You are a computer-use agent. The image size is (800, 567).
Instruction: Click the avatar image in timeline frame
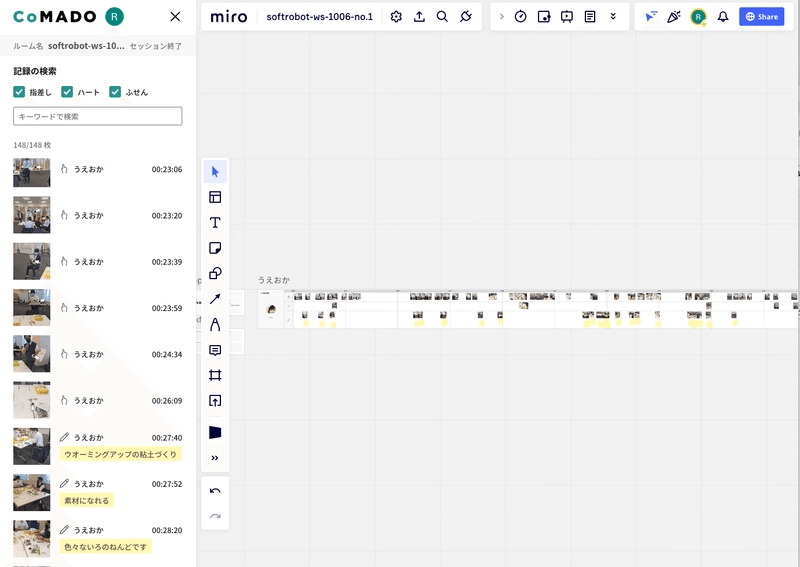pyautogui.click(x=271, y=309)
